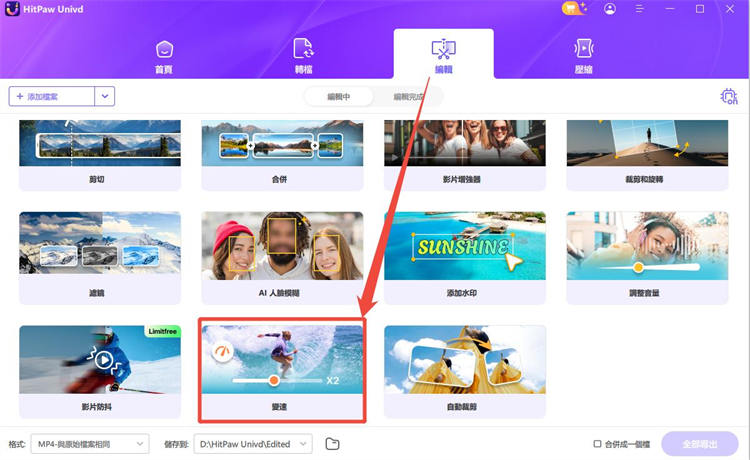Open the 儲存到 save path dropdown
Image resolution: width=750 pixels, height=460 pixels.
(x=253, y=443)
